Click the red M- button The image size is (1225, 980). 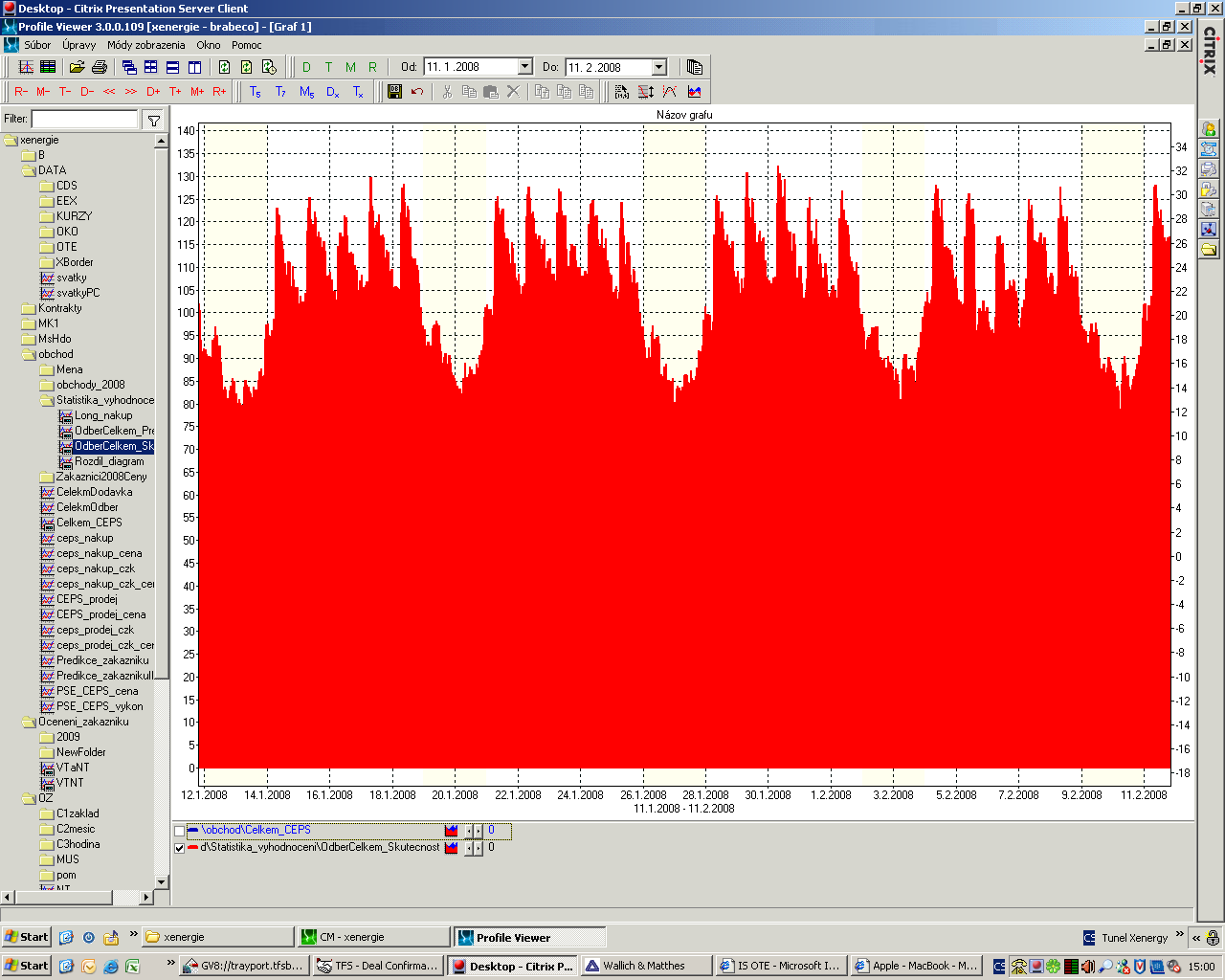[x=43, y=92]
